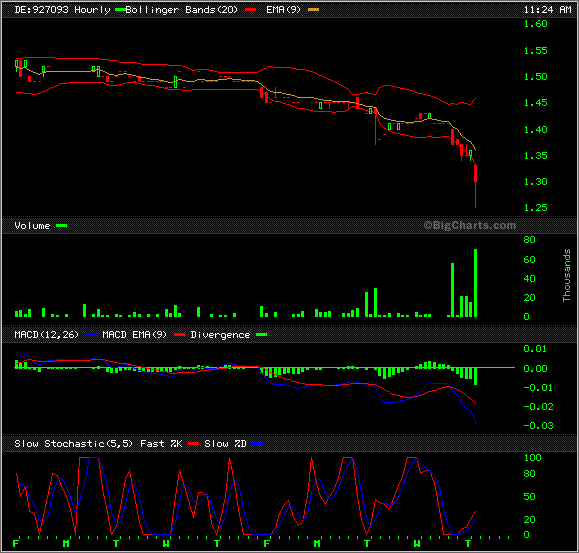The image size is (579, 553).
Task: Click the Bollinger Bands(20) legend text
Action: point(181,10)
